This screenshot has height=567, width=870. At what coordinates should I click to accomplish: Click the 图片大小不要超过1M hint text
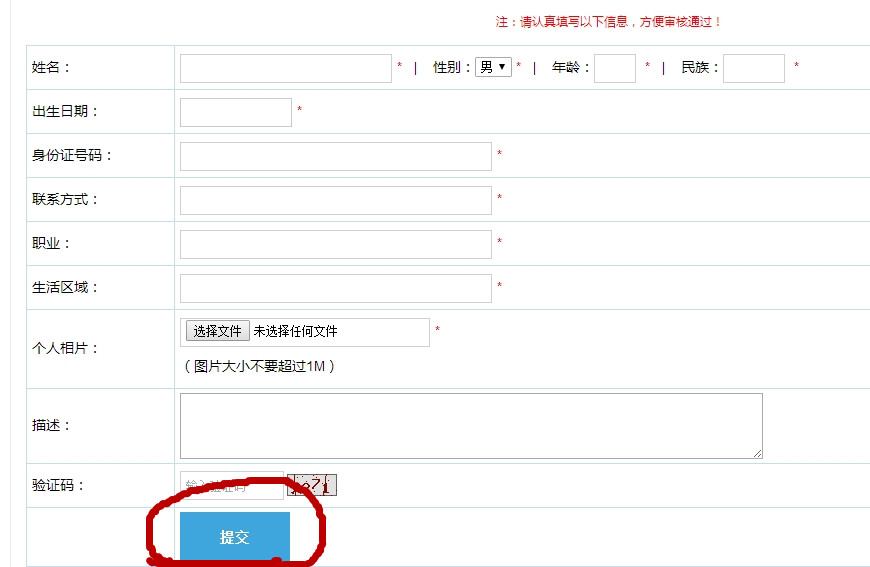tap(259, 366)
